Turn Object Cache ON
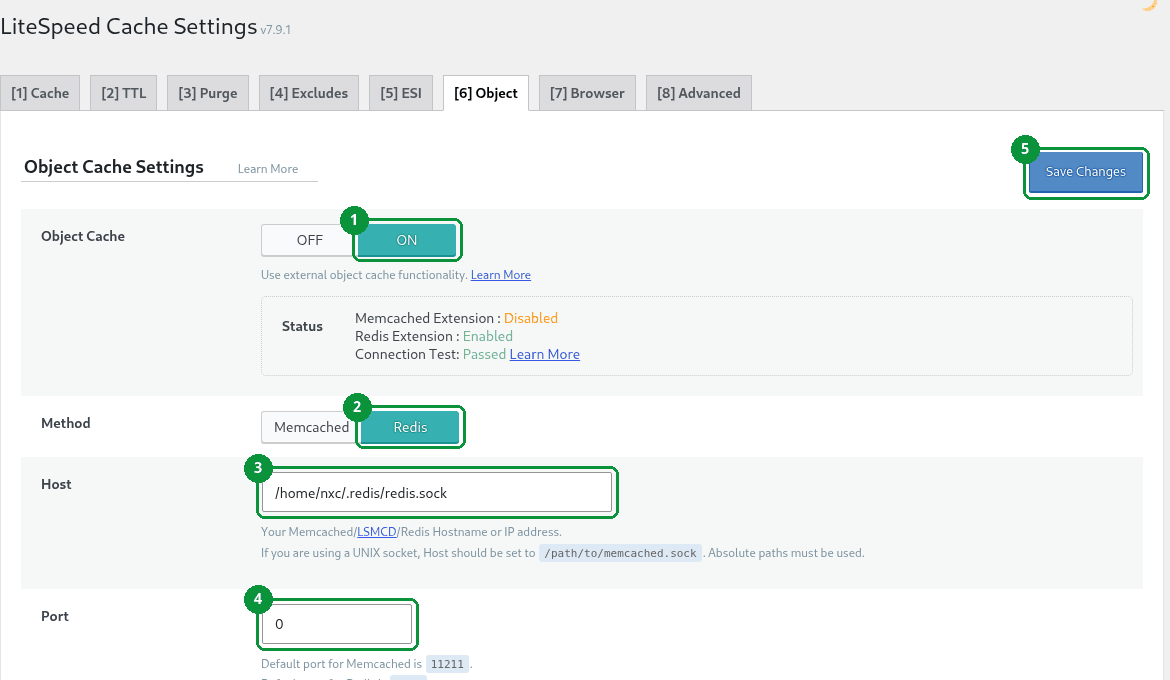1170x680 pixels. pos(407,240)
